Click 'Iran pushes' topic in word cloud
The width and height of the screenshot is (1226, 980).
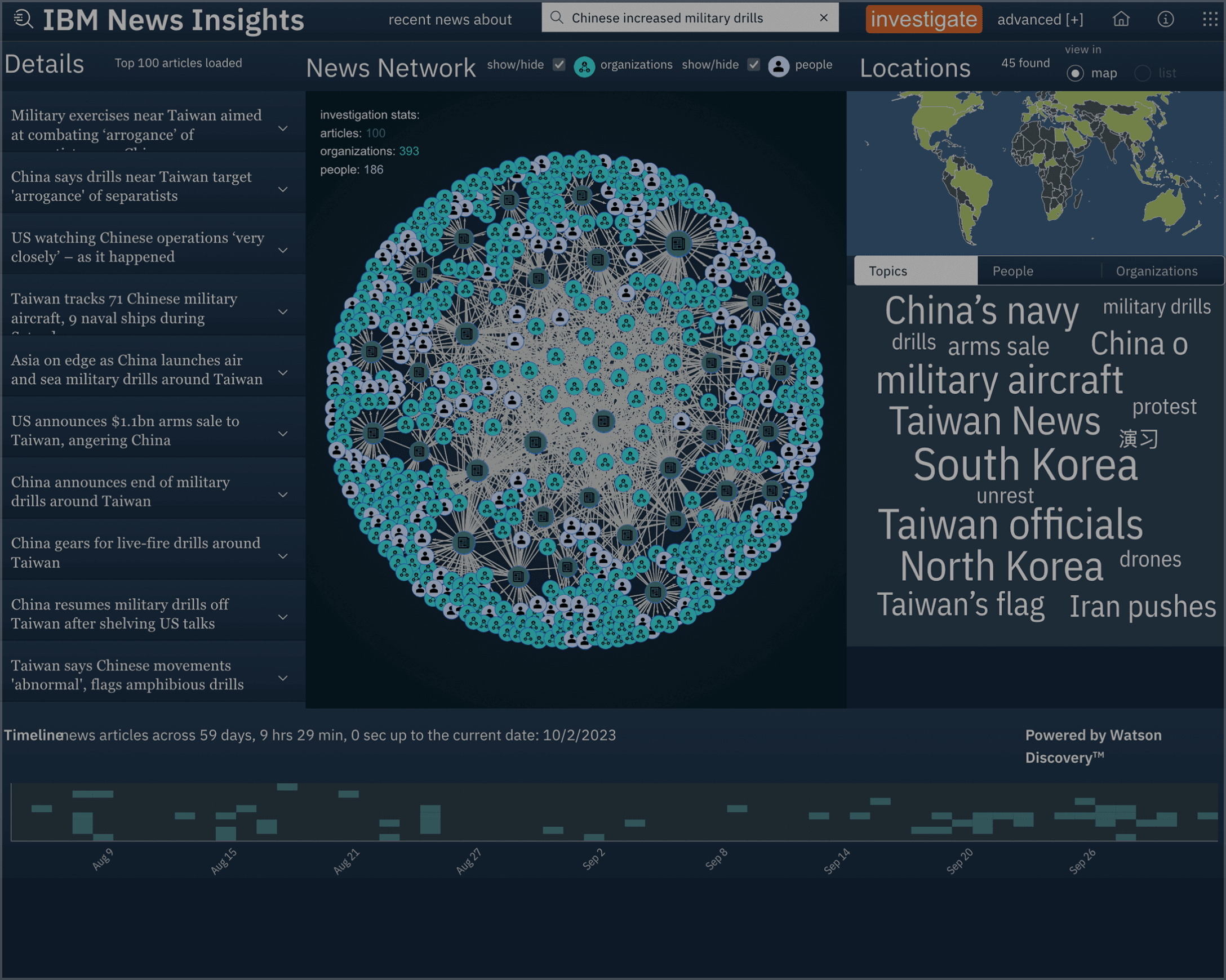[x=1143, y=607]
